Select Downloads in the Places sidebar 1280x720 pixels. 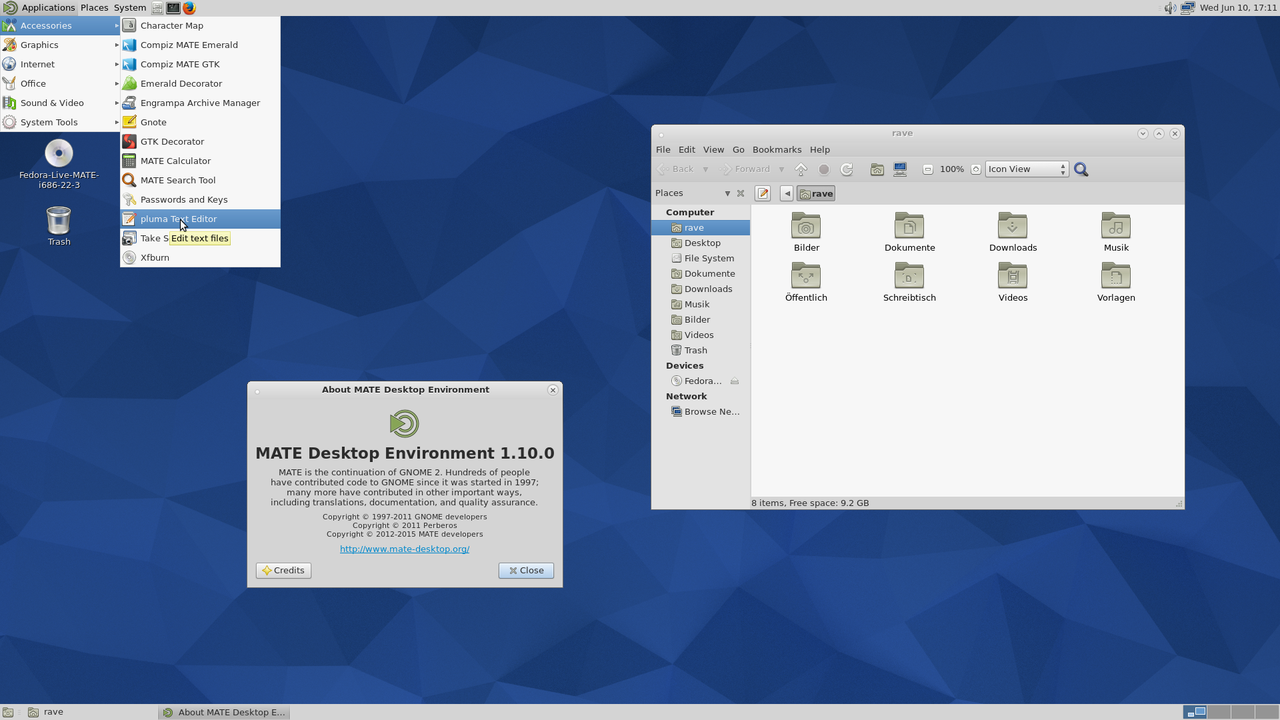[x=707, y=289]
